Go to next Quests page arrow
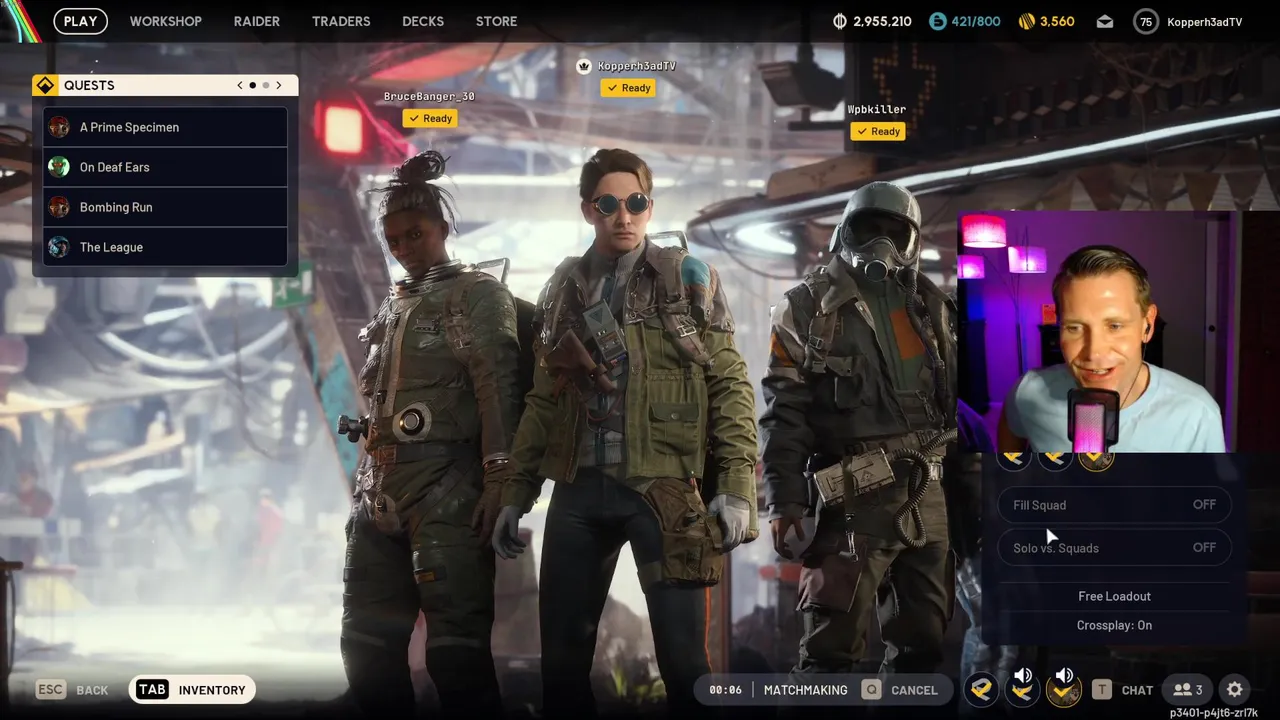Screen dimensions: 1280x720 pyautogui.click(x=278, y=85)
